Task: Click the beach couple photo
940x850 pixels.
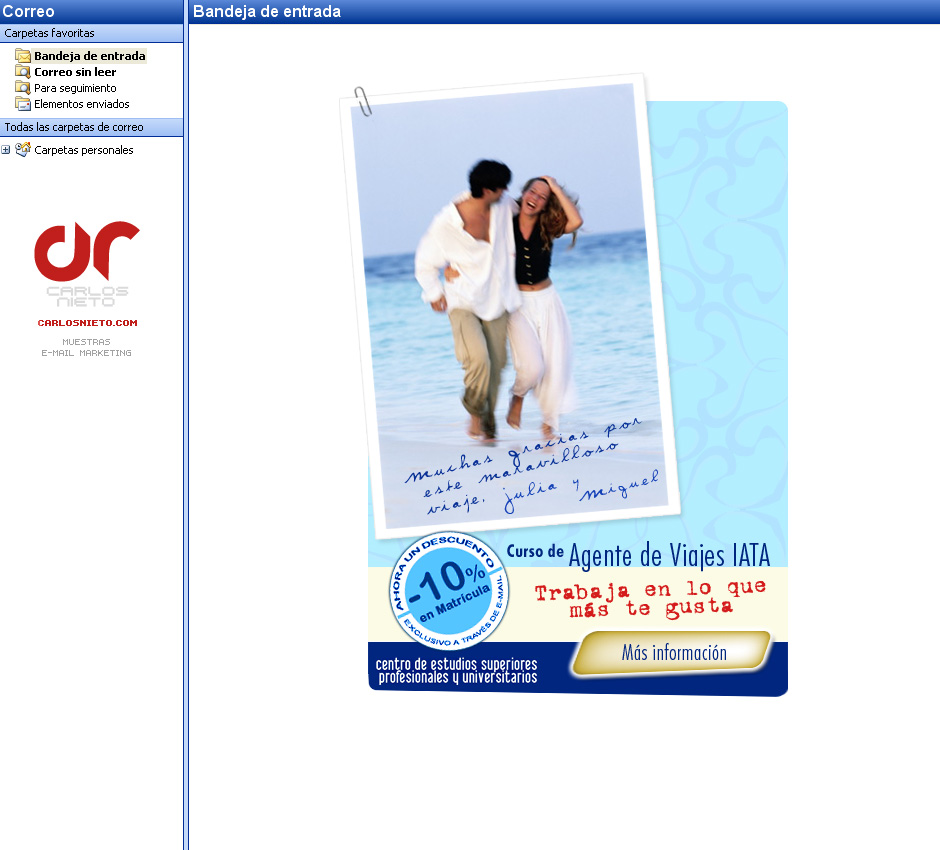Action: pos(510,306)
